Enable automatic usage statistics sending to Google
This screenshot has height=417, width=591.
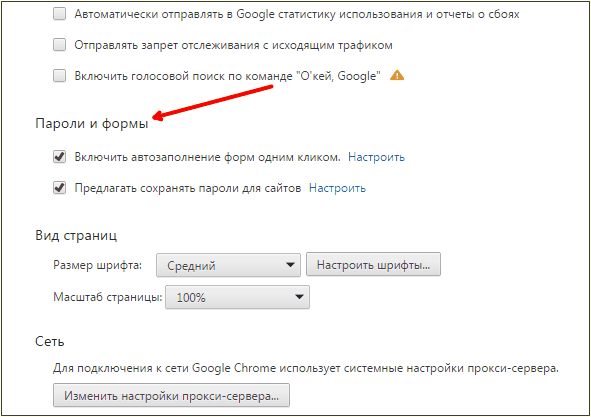(59, 14)
